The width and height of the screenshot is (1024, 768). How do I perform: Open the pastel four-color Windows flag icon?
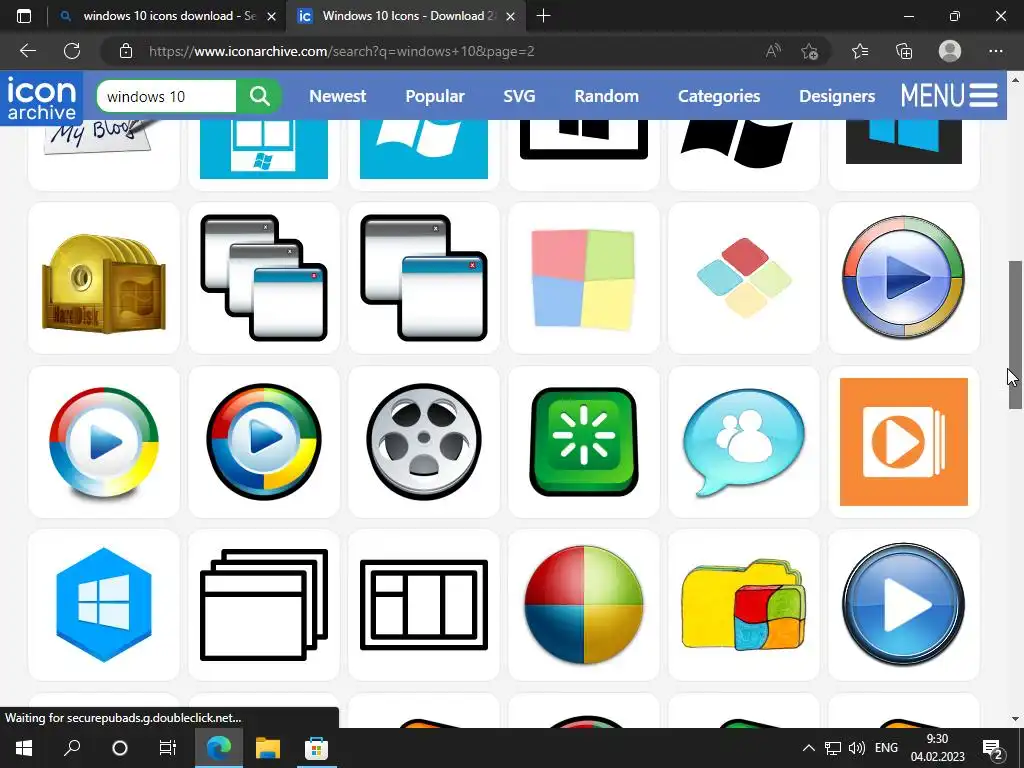pyautogui.click(x=584, y=278)
